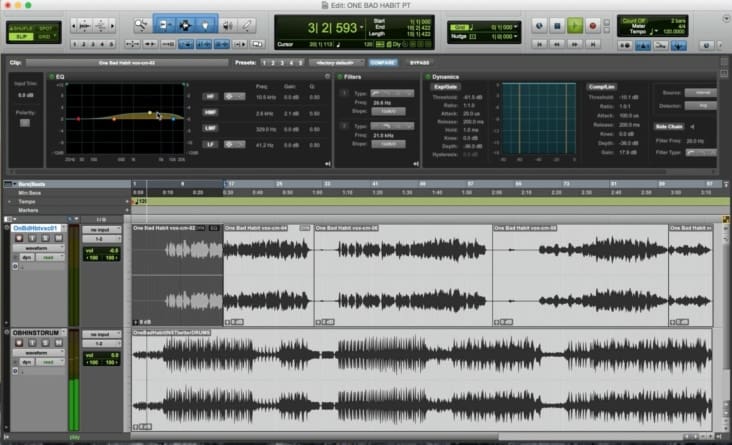
Task: Toggle Link Track and Edit Selection button
Action: pyautogui.click(x=221, y=44)
